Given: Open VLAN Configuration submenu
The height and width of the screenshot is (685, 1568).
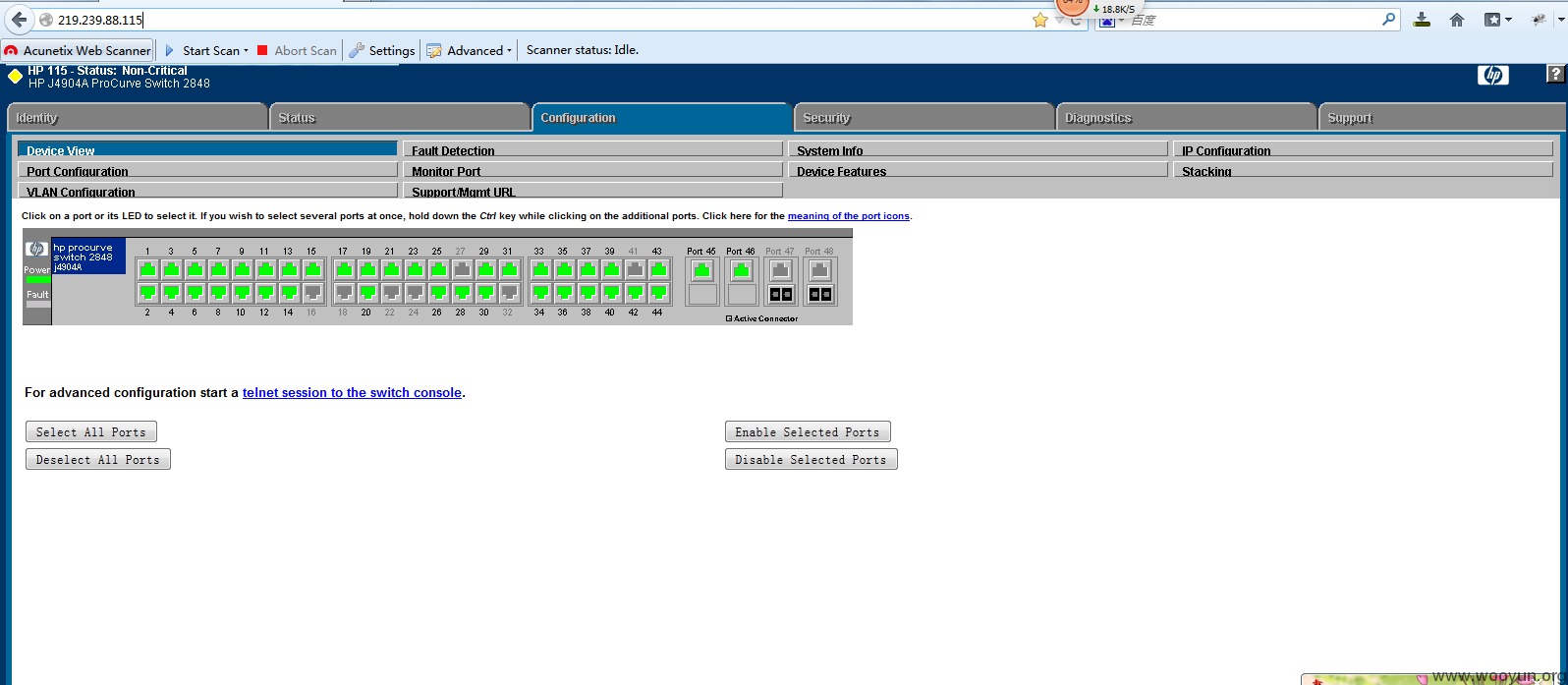Looking at the screenshot, I should point(207,191).
